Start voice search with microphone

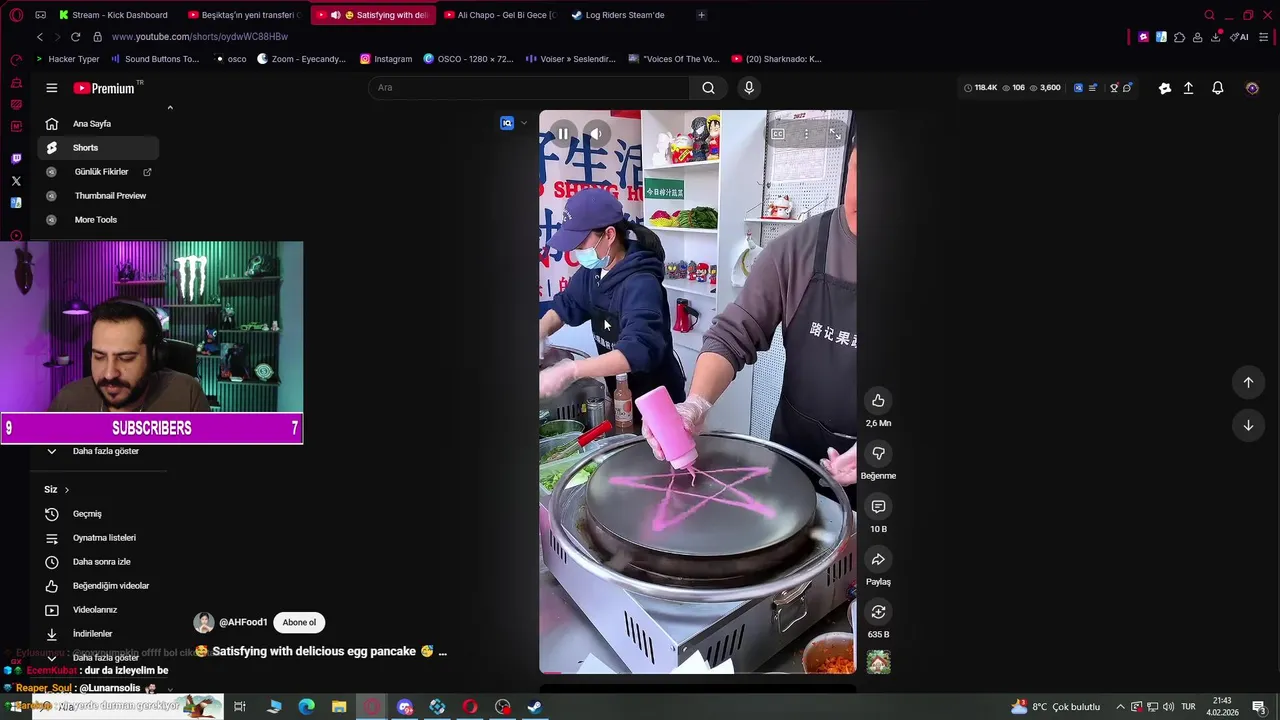tap(749, 88)
